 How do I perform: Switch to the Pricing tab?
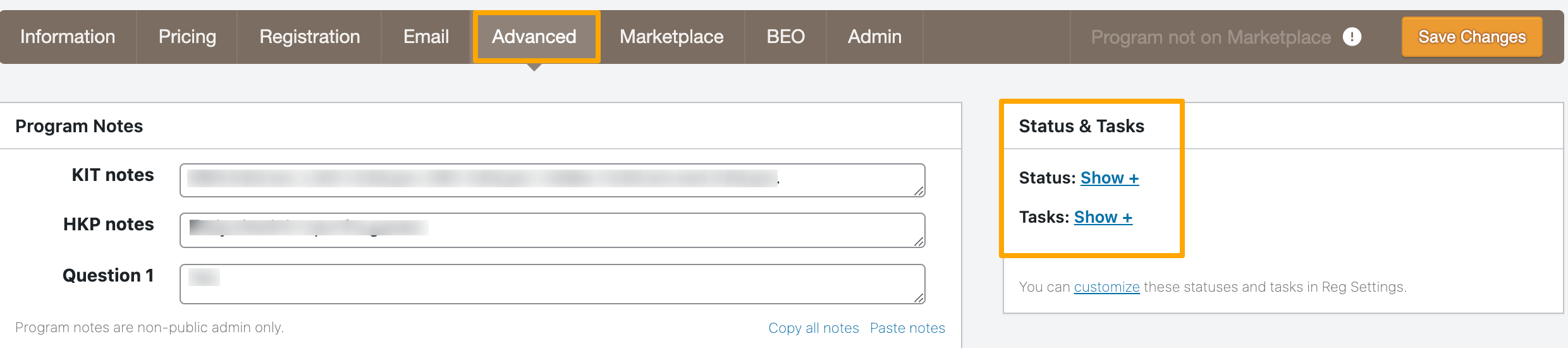(x=187, y=37)
